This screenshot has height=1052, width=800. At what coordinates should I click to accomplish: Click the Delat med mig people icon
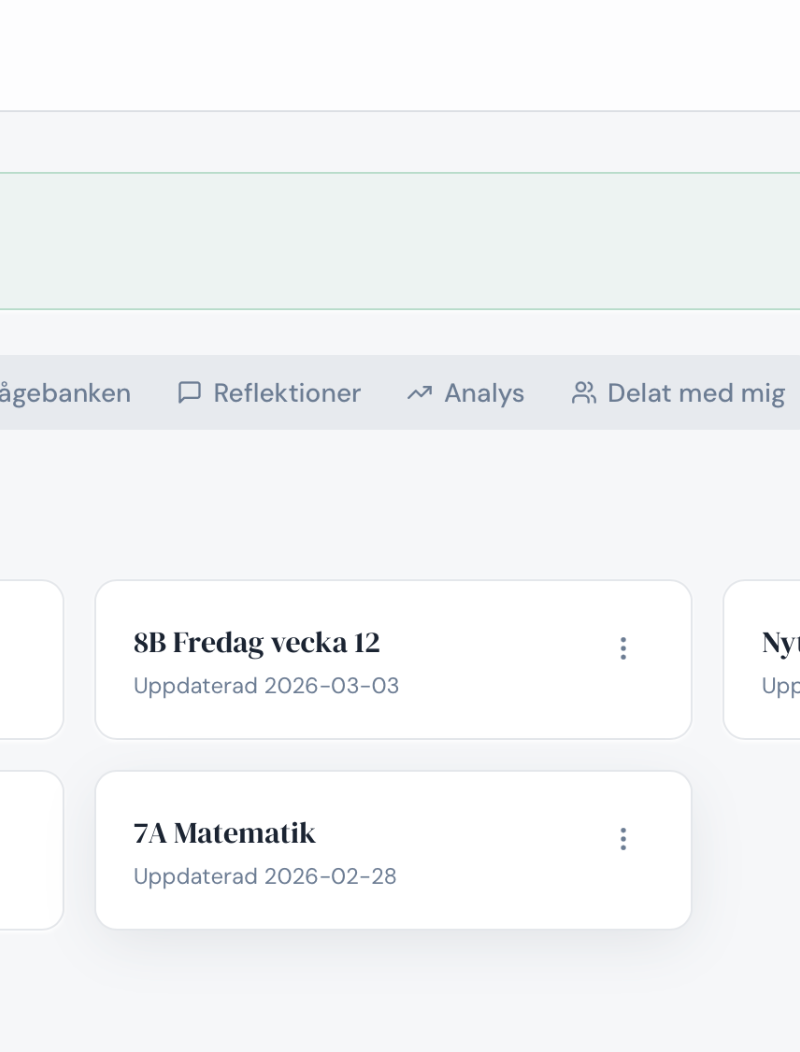click(x=583, y=393)
